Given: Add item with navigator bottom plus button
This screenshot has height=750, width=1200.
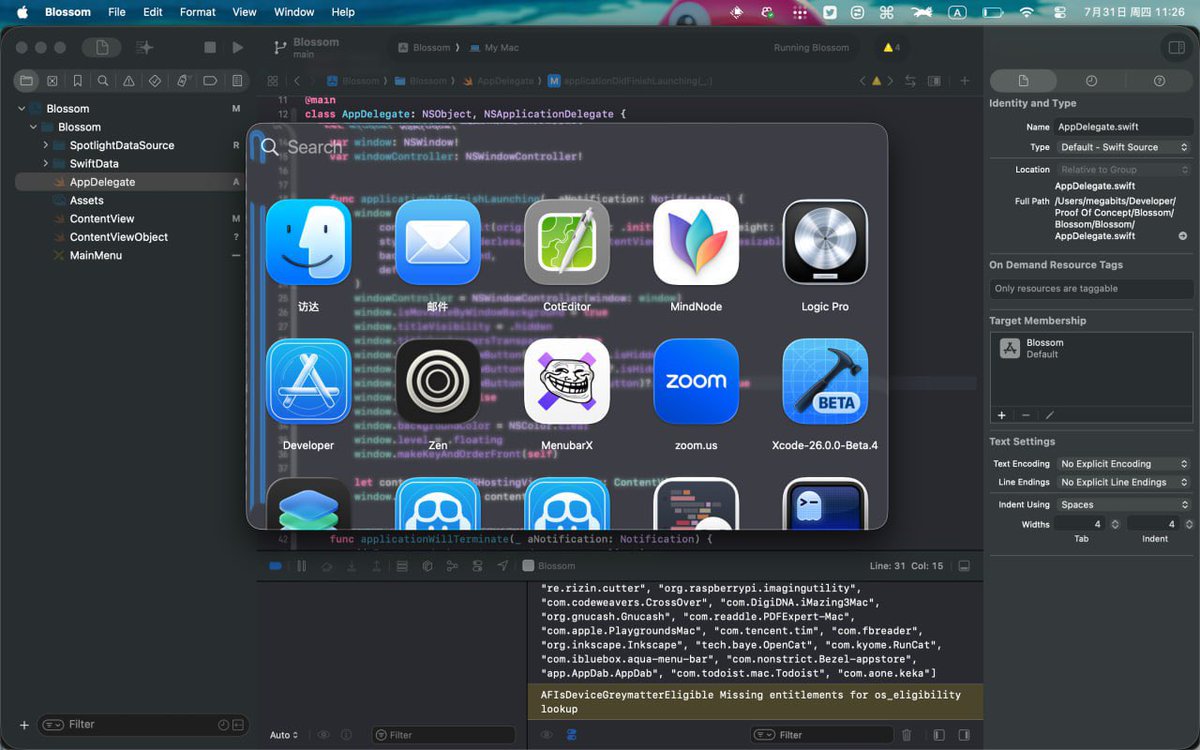Looking at the screenshot, I should [24, 725].
